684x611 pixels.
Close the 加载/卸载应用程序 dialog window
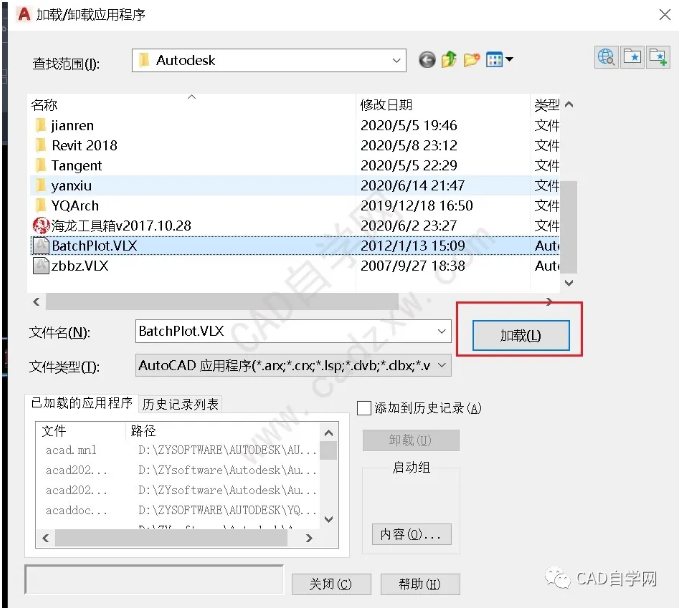coord(665,14)
